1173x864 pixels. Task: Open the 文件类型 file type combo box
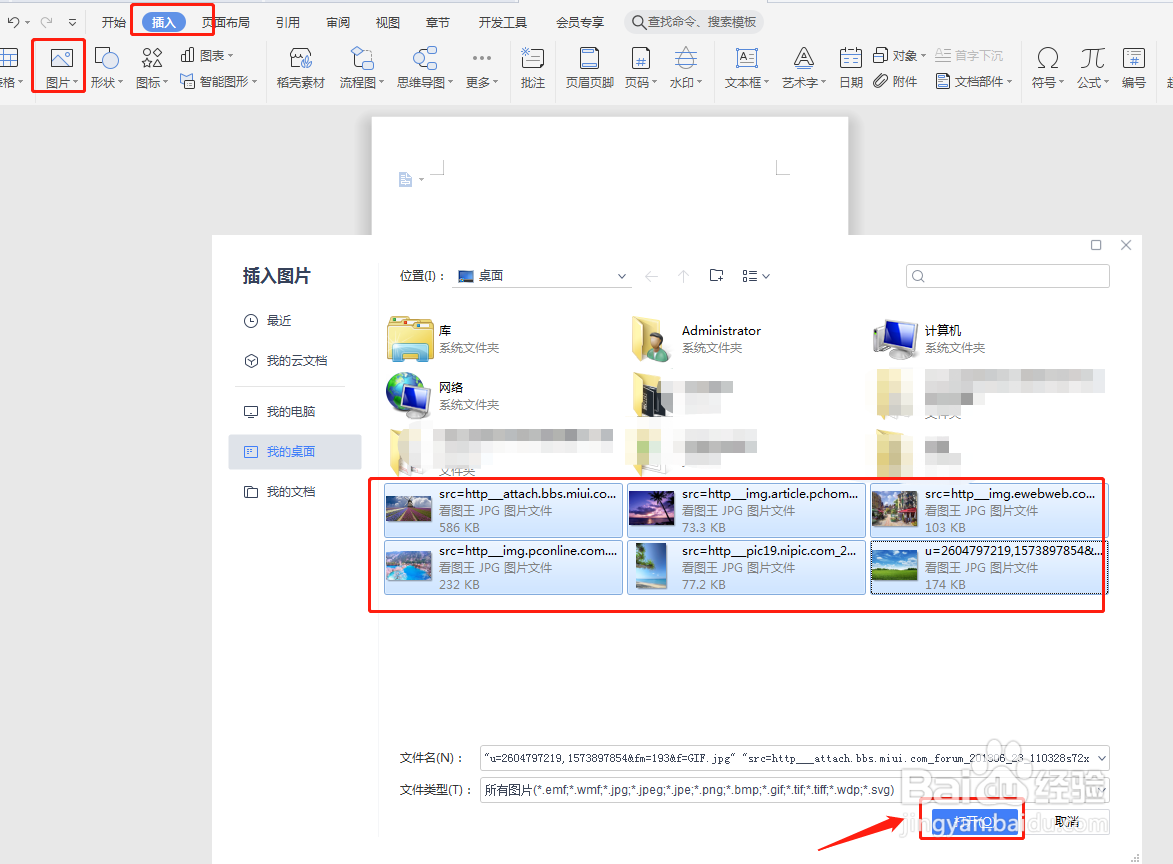[x=794, y=789]
